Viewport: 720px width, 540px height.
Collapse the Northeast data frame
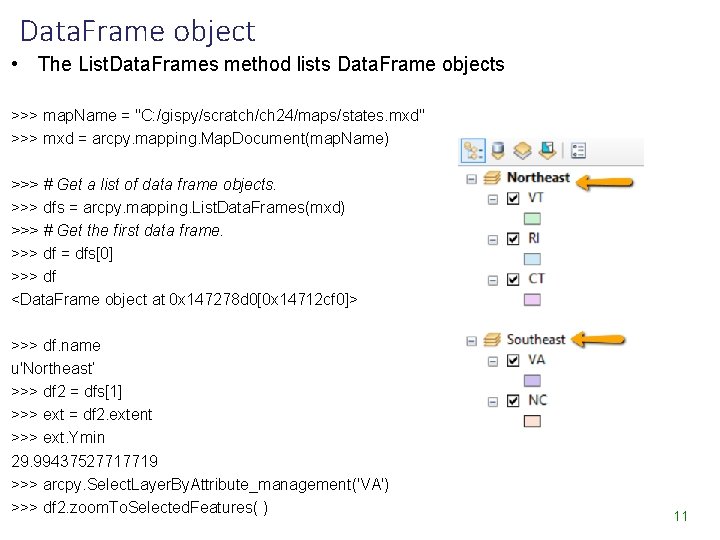pyautogui.click(x=471, y=178)
